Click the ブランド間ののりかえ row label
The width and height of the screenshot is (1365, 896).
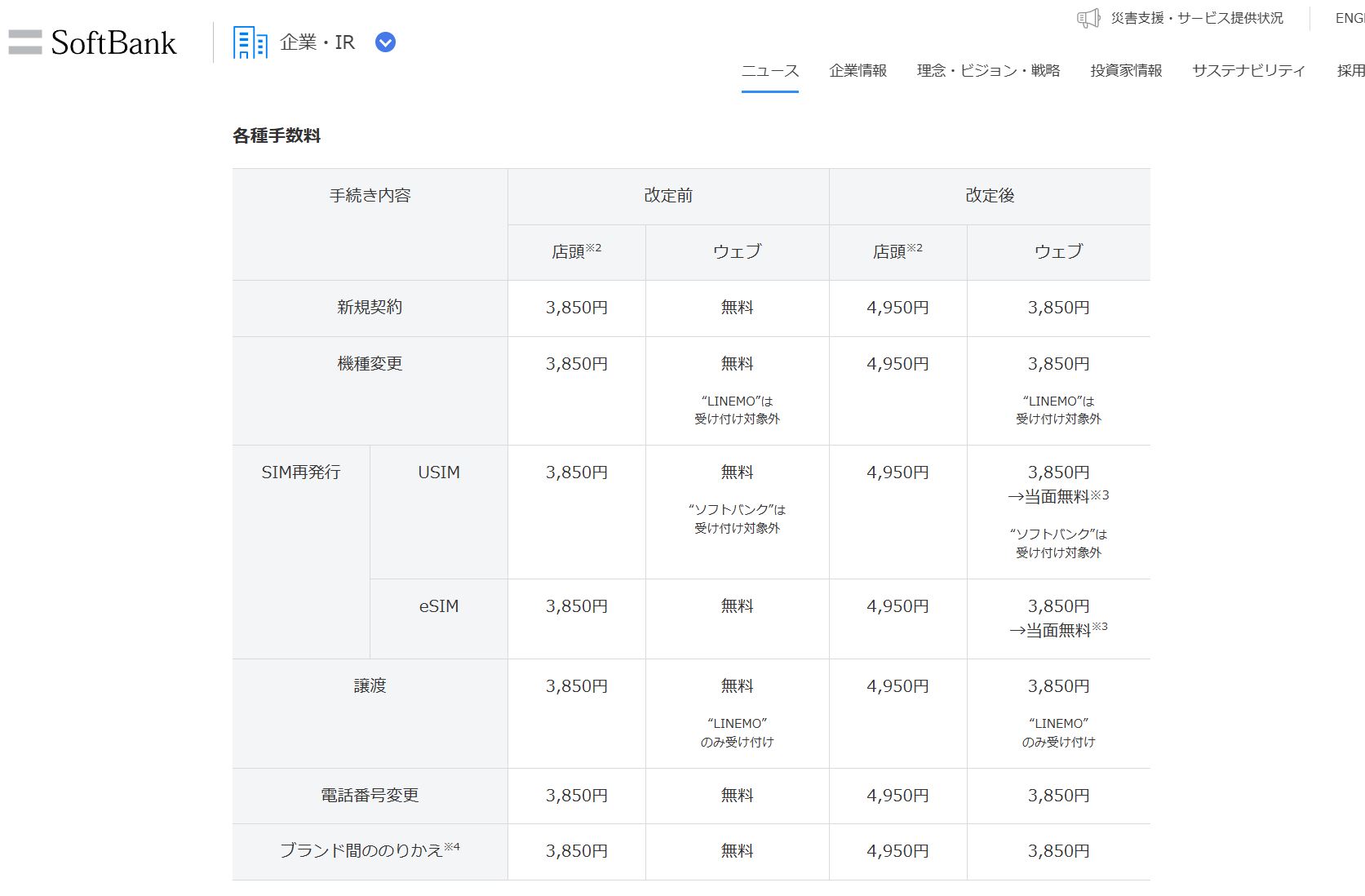point(370,850)
